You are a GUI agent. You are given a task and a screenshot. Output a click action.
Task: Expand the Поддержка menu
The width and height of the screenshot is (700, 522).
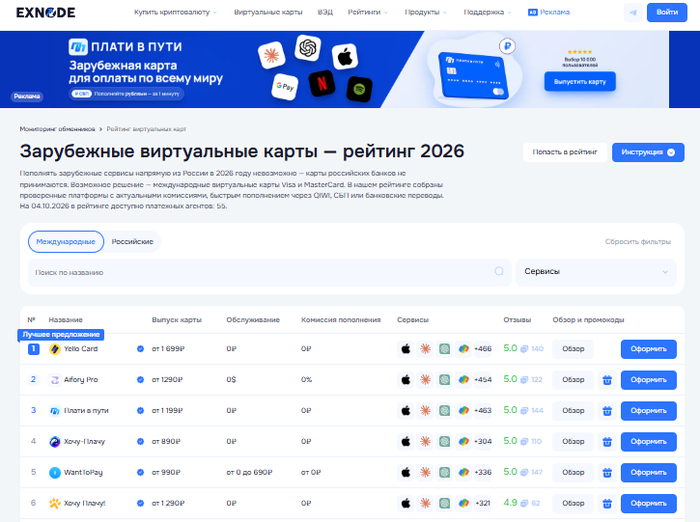[x=487, y=13]
